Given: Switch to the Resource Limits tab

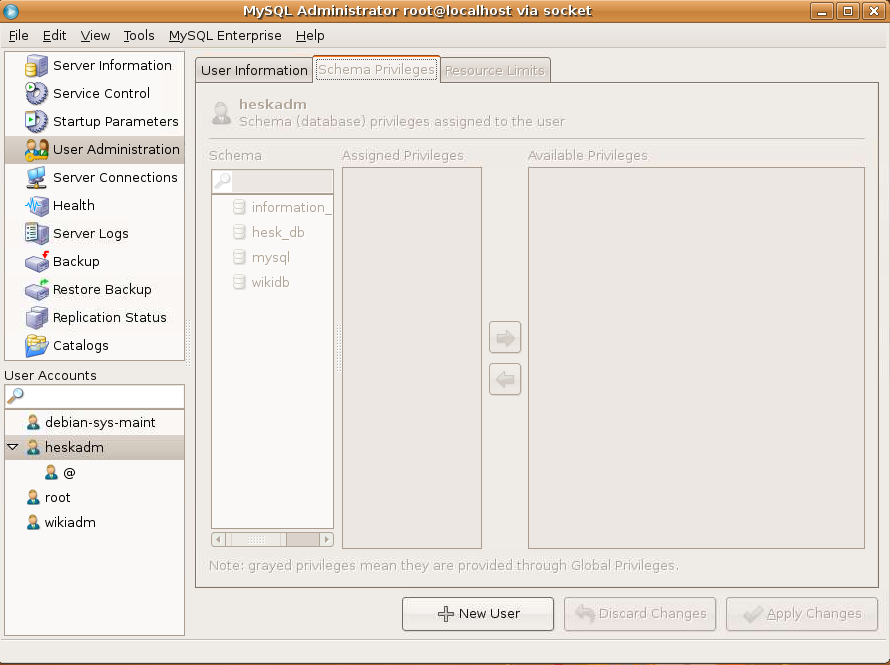Looking at the screenshot, I should pos(495,70).
